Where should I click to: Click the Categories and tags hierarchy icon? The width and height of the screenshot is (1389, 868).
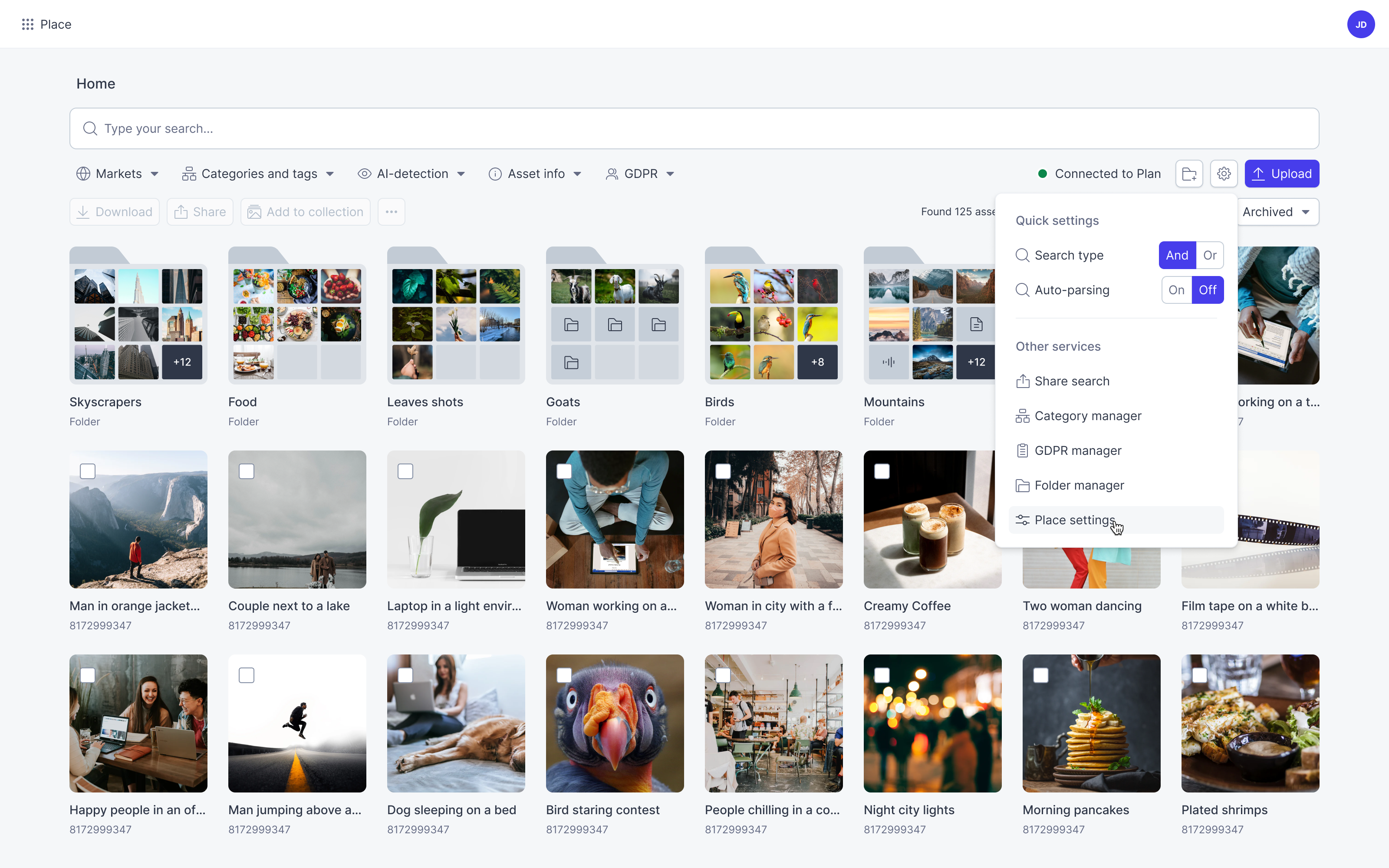(x=189, y=174)
